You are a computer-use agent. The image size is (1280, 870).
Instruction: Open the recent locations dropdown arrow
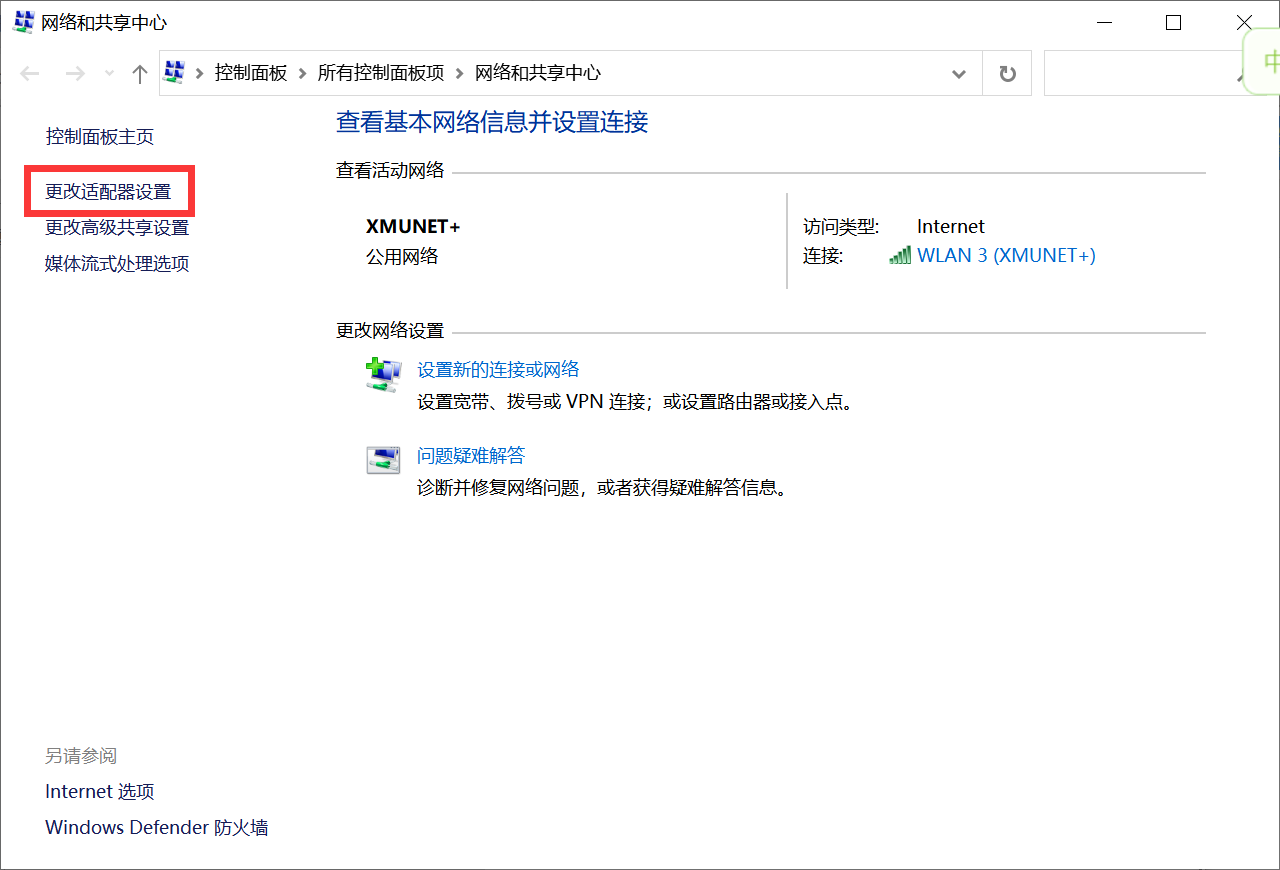pos(109,73)
